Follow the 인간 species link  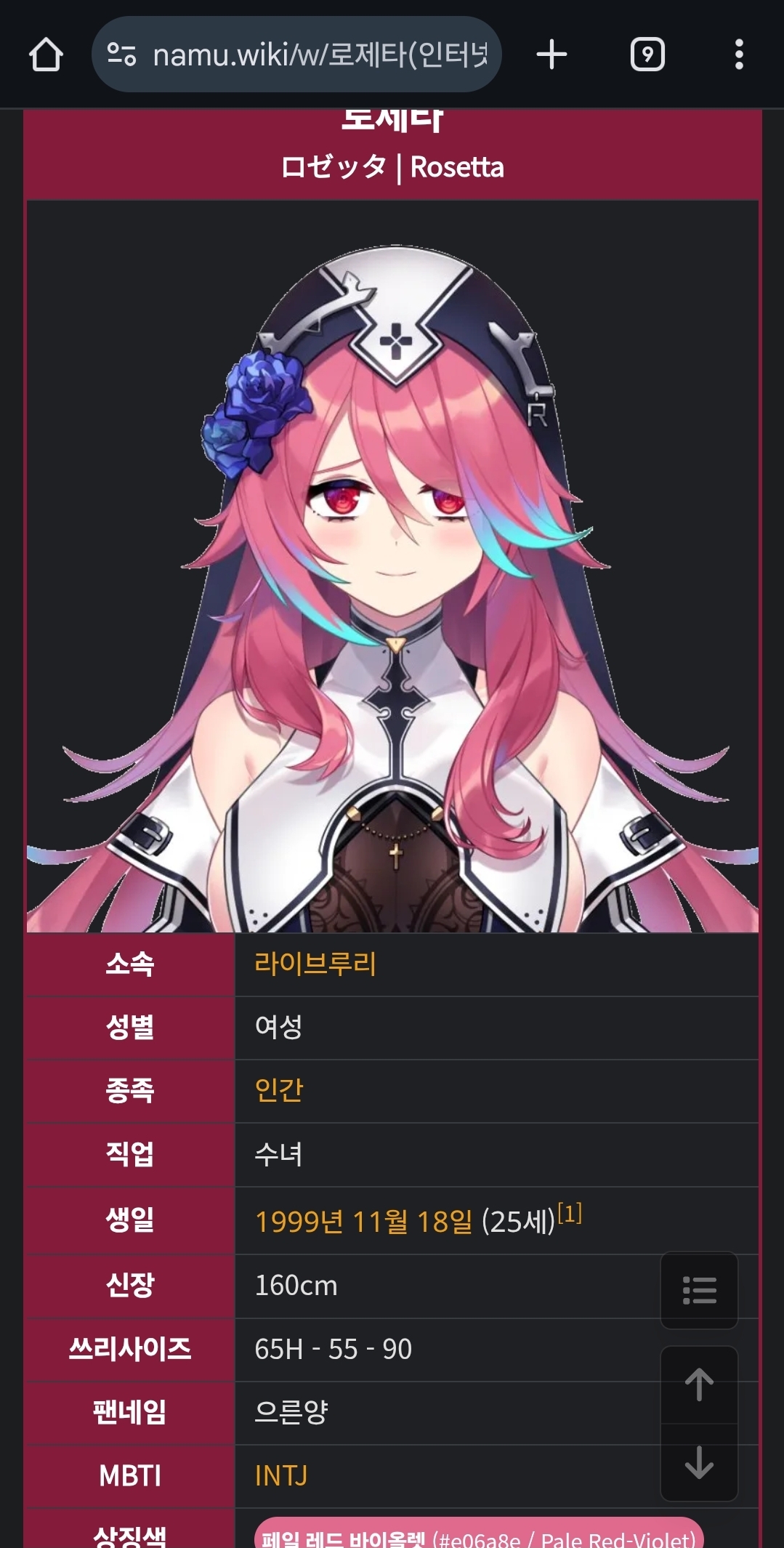pyautogui.click(x=279, y=1090)
